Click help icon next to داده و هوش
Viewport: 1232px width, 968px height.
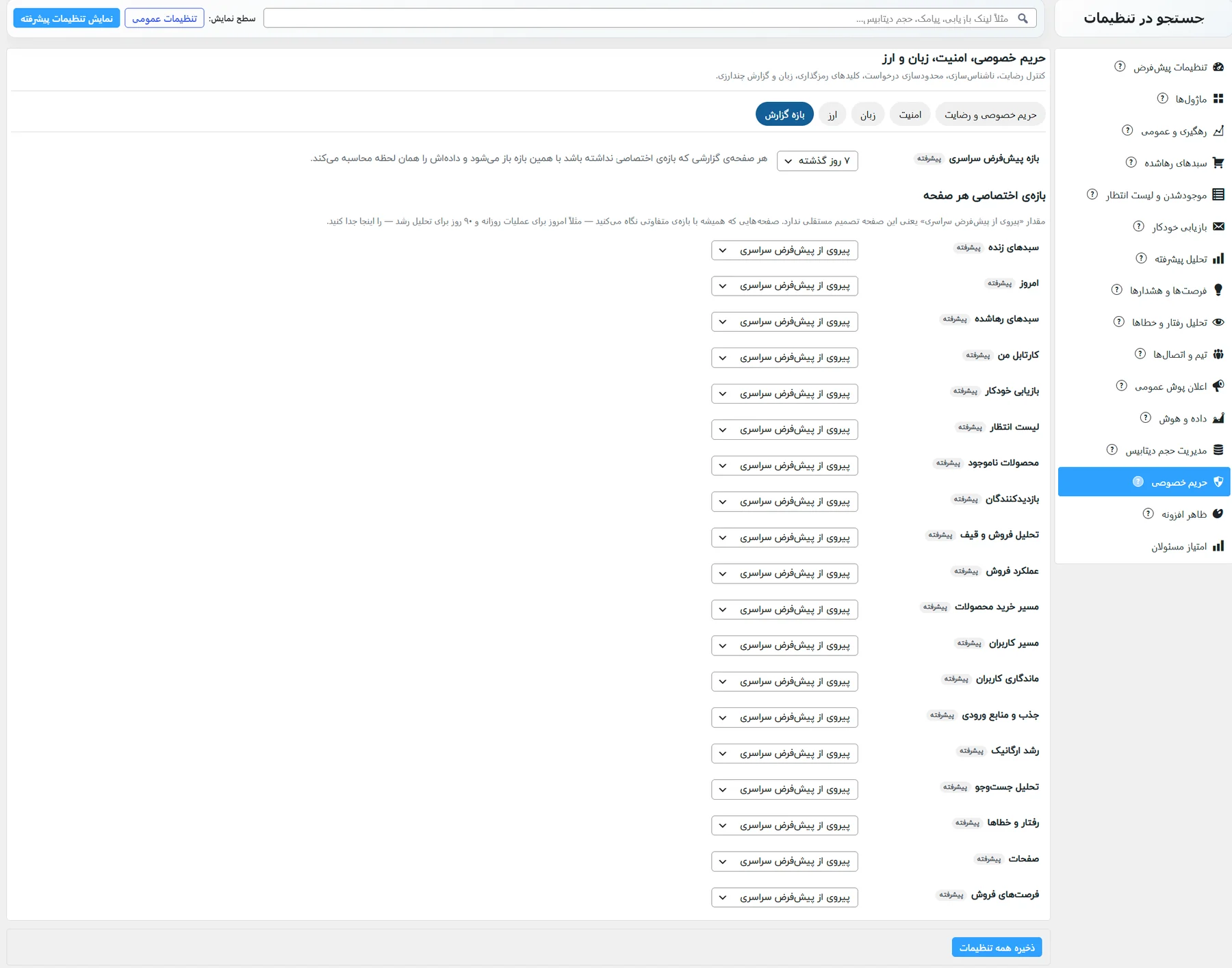point(1145,418)
